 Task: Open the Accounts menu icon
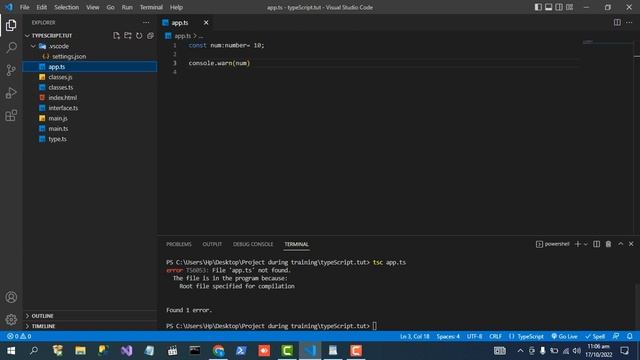11,297
